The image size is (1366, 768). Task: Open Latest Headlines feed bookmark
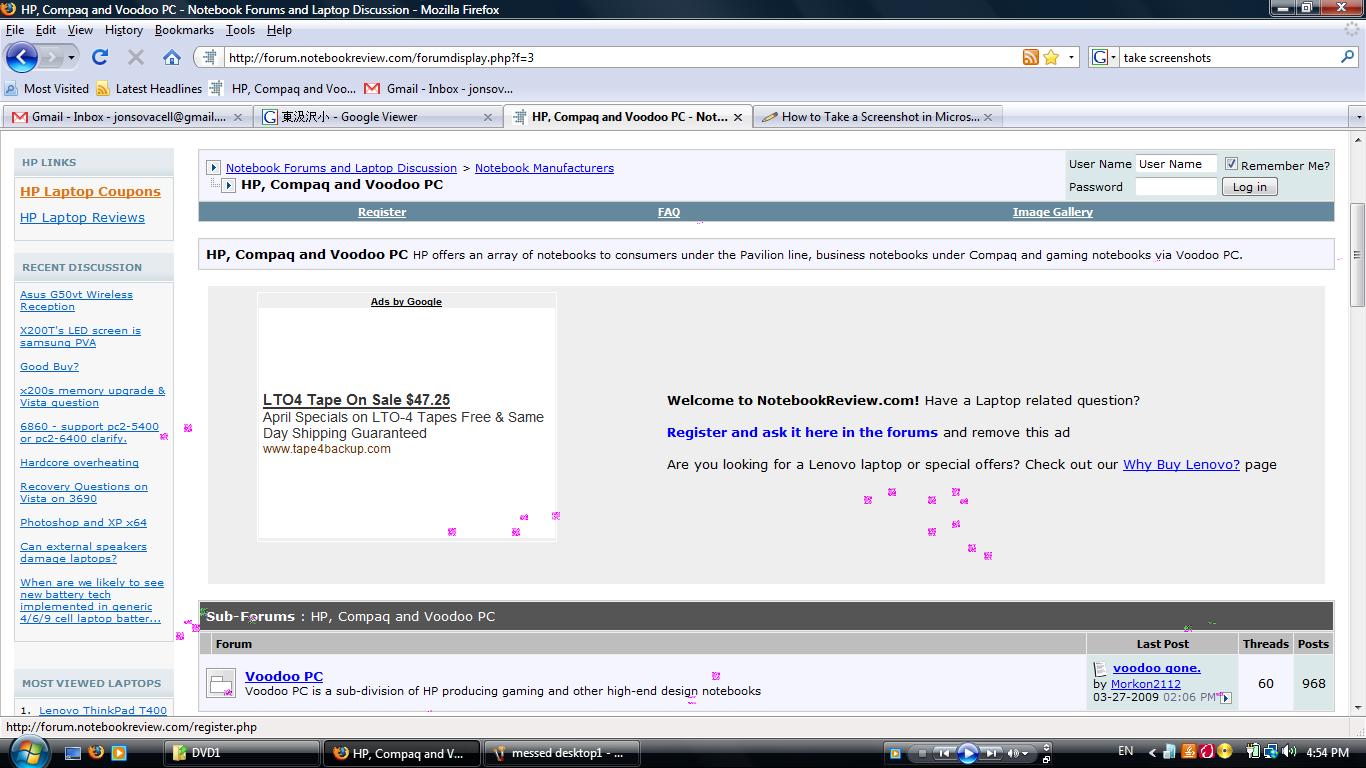click(149, 88)
